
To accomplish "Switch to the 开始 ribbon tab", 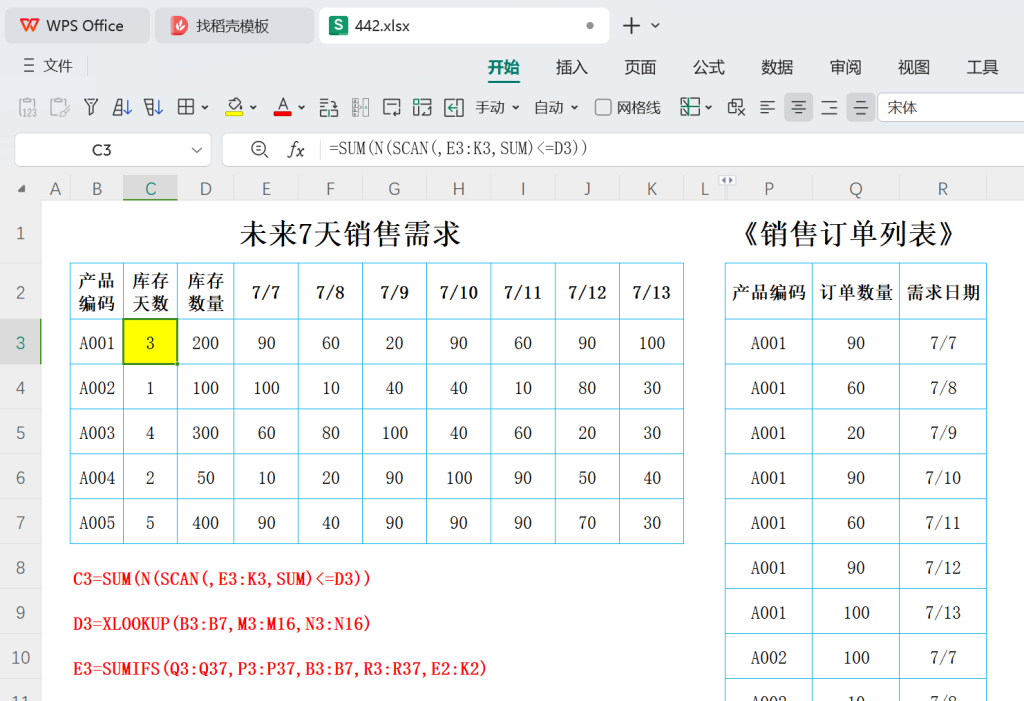I will tap(504, 67).
